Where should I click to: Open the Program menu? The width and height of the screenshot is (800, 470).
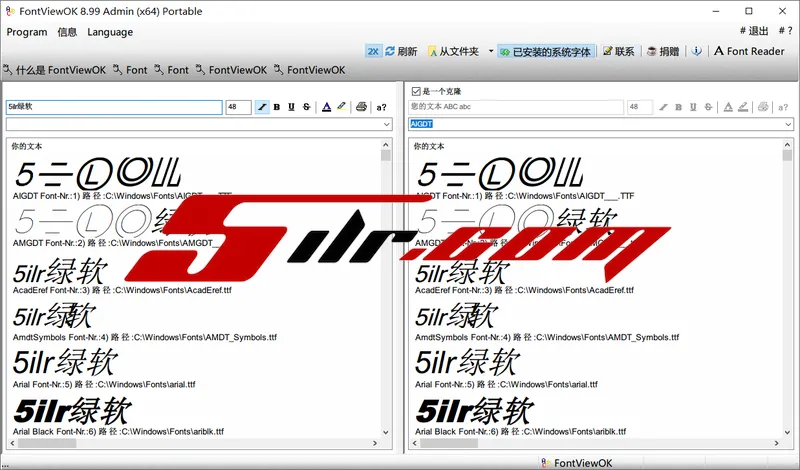point(27,32)
